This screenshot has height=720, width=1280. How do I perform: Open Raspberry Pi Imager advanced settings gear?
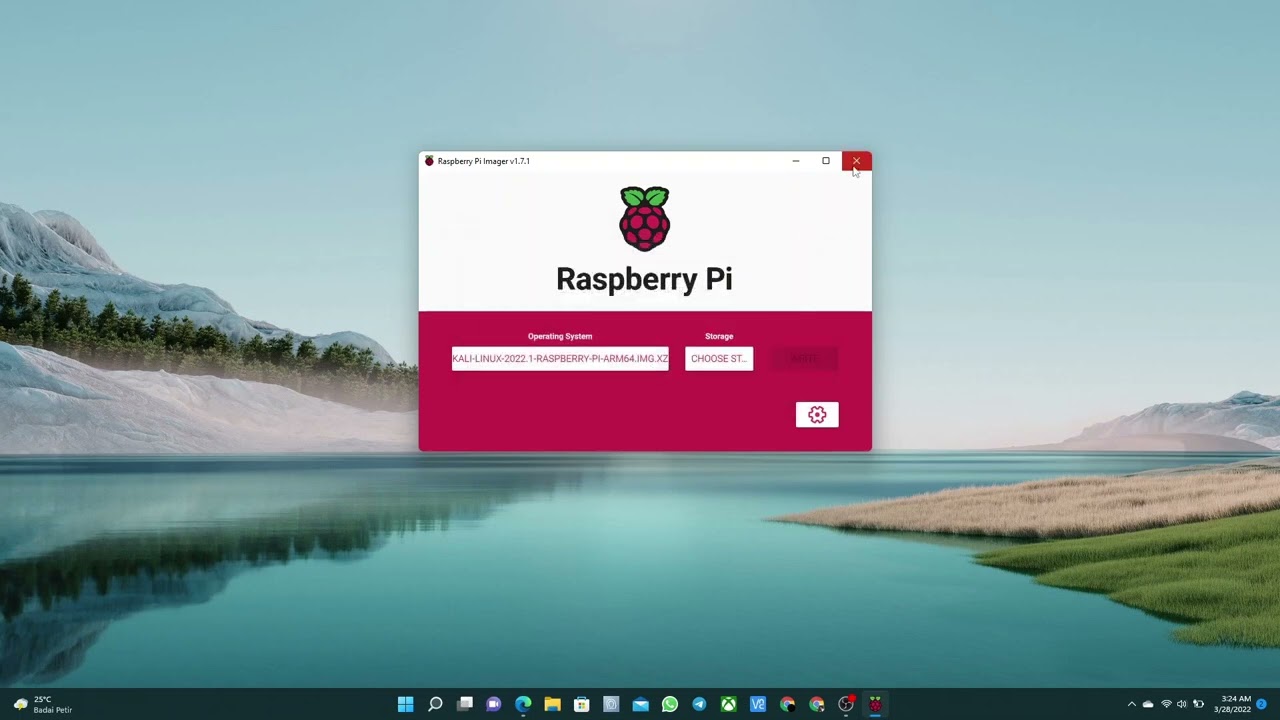click(817, 415)
